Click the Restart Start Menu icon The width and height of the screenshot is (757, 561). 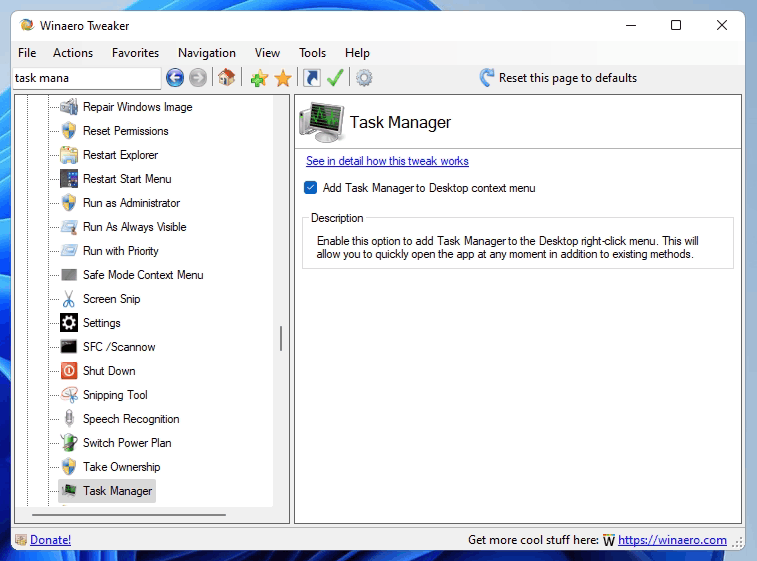point(69,179)
